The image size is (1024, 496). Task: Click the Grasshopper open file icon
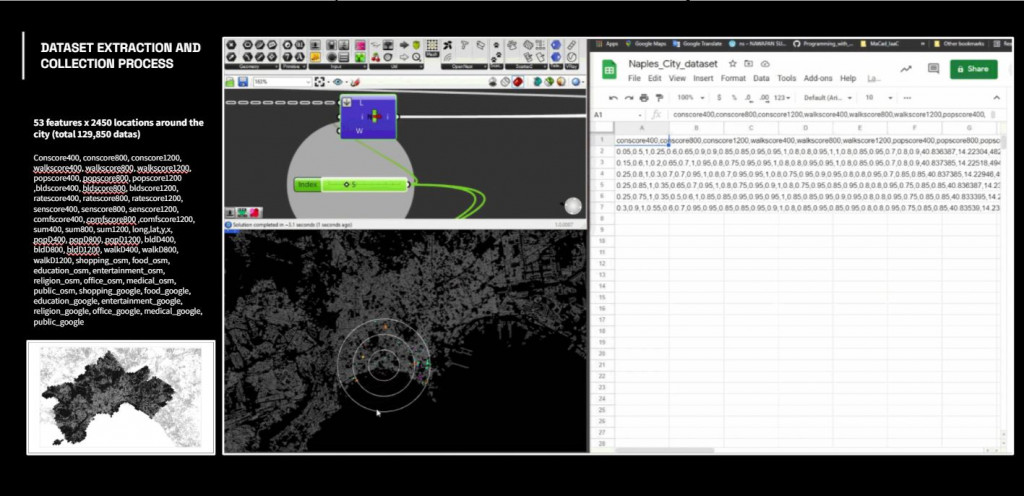click(231, 82)
